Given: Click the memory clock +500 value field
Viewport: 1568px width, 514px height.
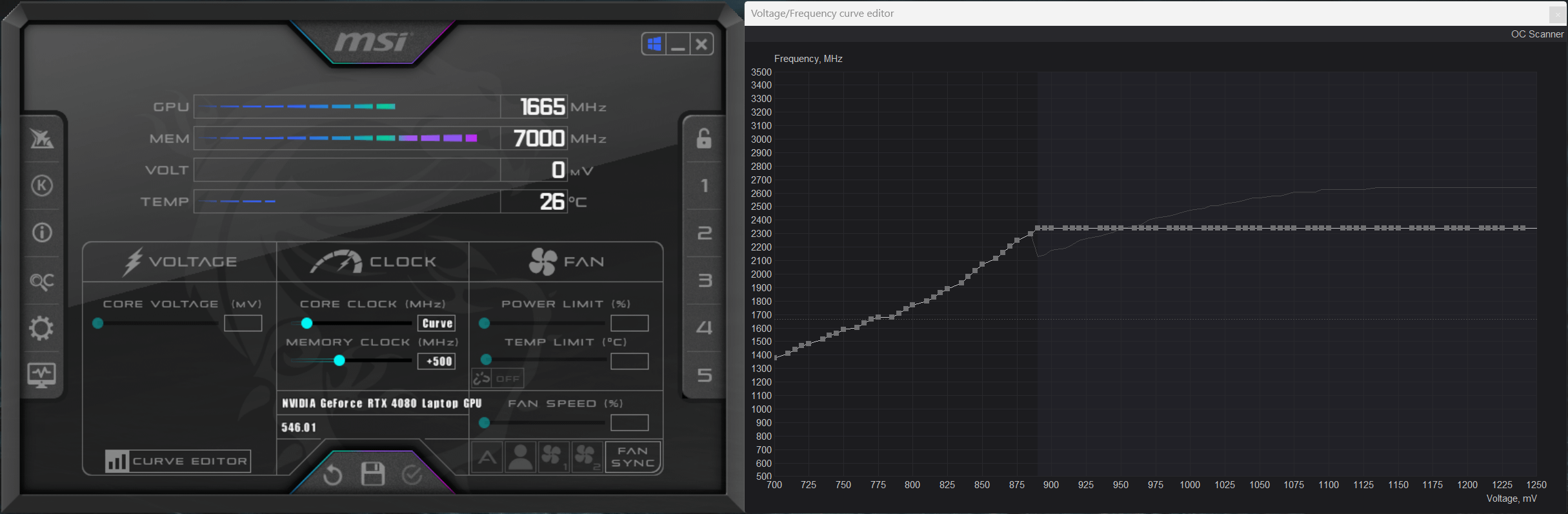Looking at the screenshot, I should 437,361.
